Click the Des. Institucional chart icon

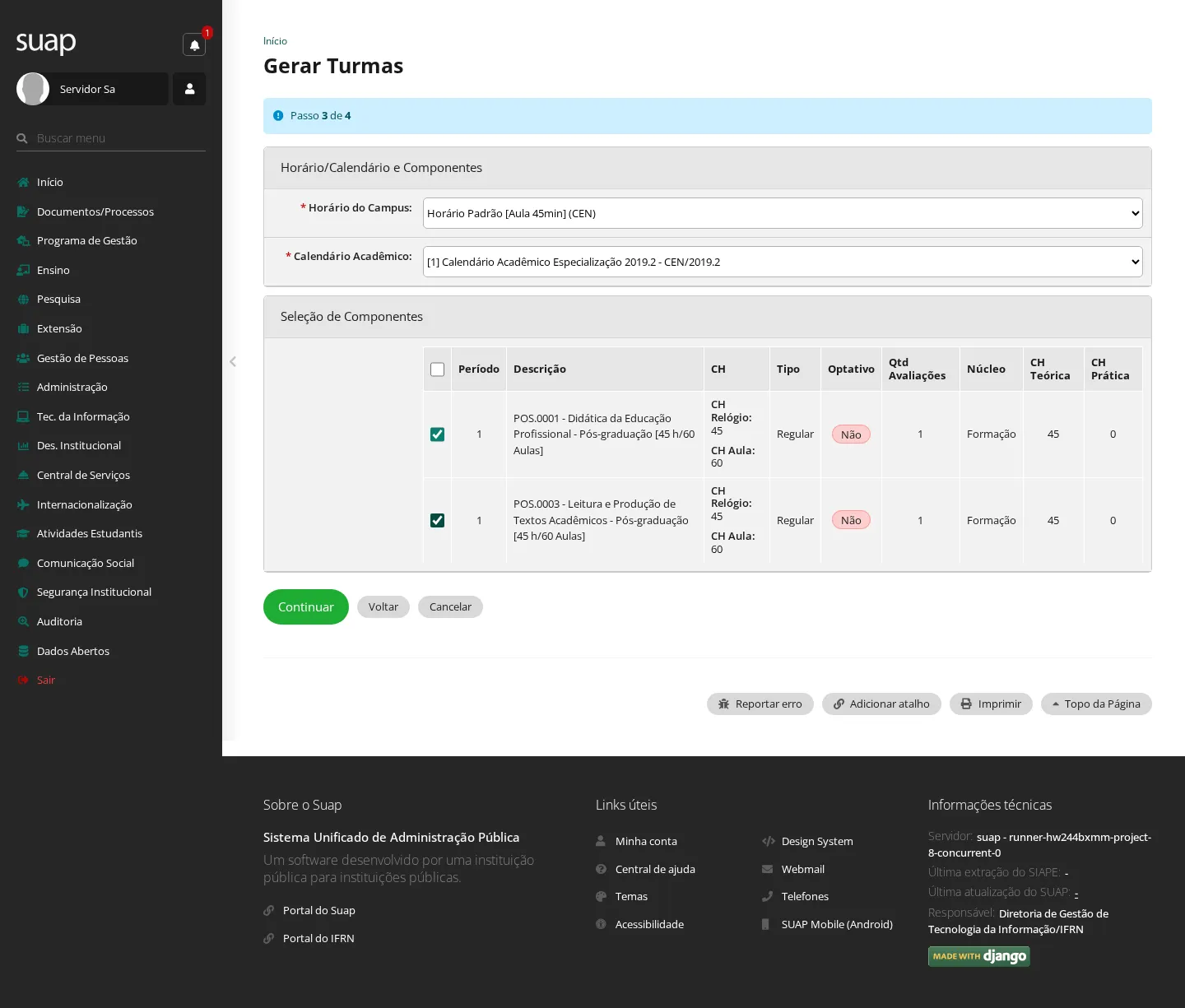23,445
